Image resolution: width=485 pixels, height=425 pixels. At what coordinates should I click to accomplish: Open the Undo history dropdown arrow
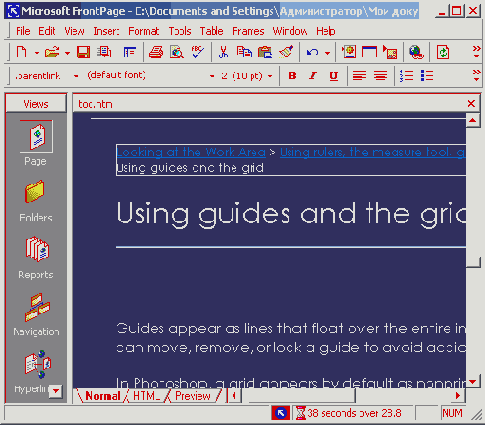(x=327, y=53)
